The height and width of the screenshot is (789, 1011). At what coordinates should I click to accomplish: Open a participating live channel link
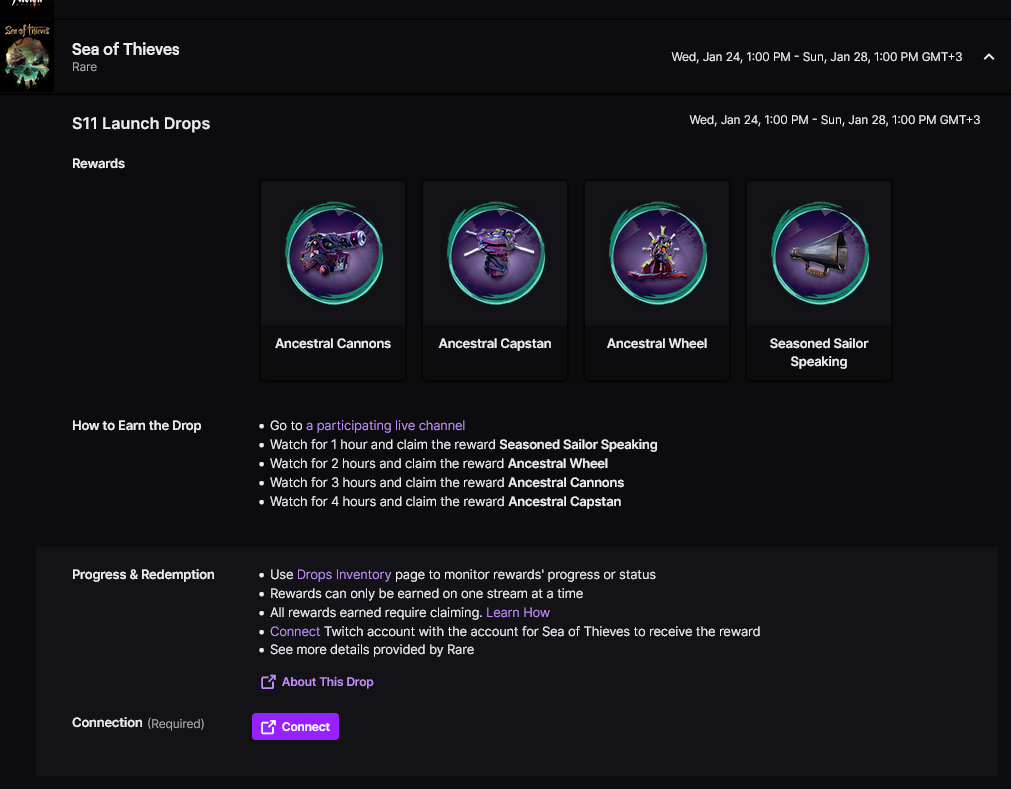click(386, 425)
